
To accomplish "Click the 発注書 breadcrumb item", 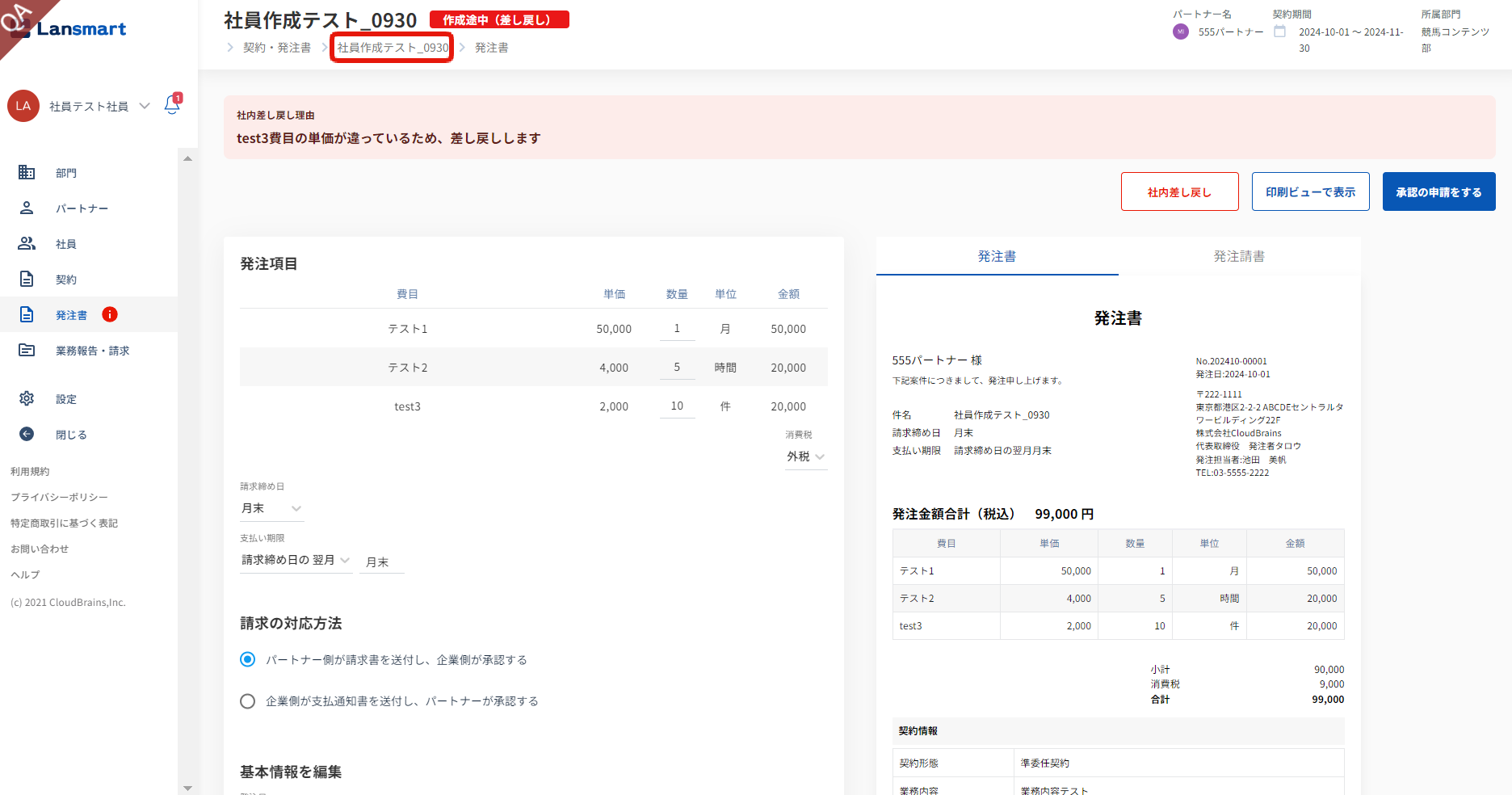I will click(491, 48).
